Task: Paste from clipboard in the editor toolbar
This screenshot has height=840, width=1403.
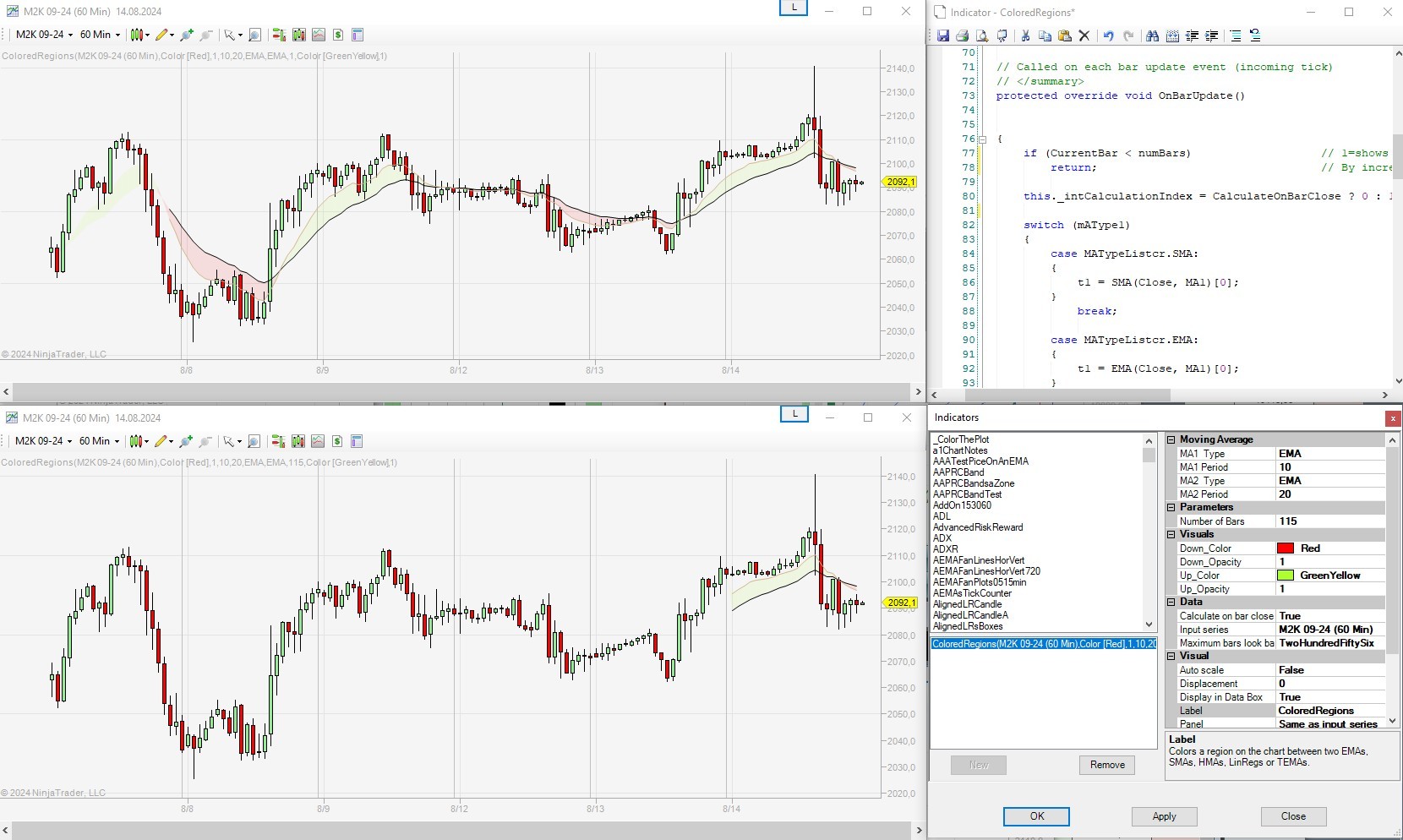Action: pyautogui.click(x=1064, y=35)
